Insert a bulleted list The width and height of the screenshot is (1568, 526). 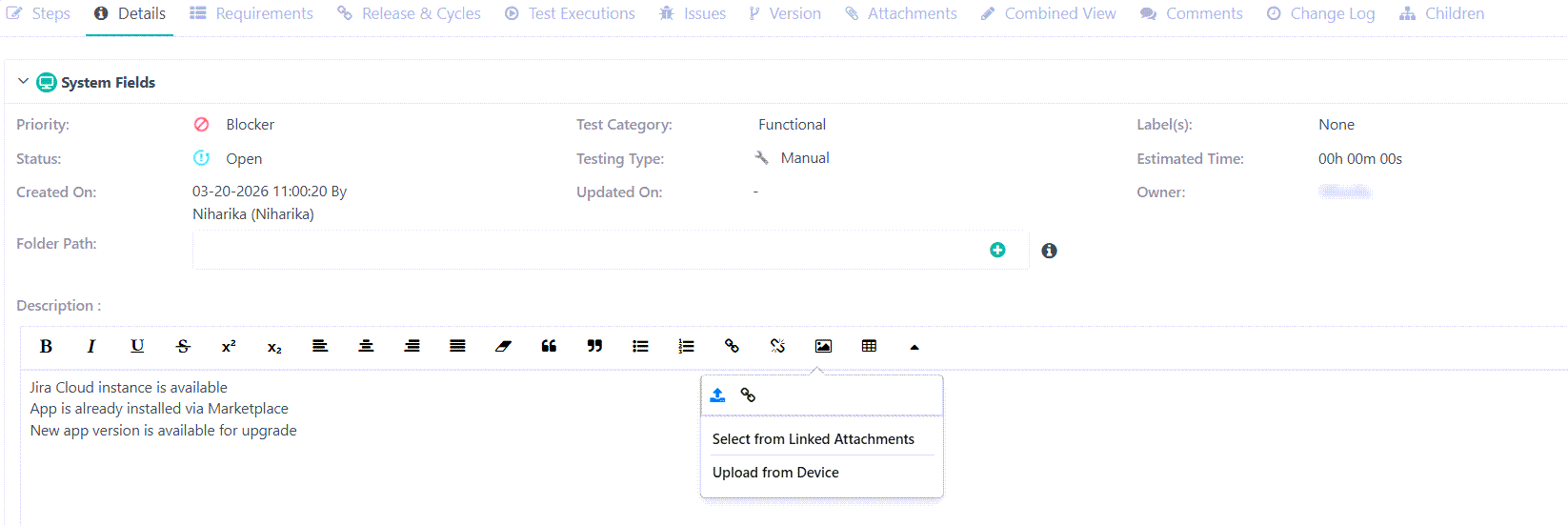pyautogui.click(x=640, y=347)
